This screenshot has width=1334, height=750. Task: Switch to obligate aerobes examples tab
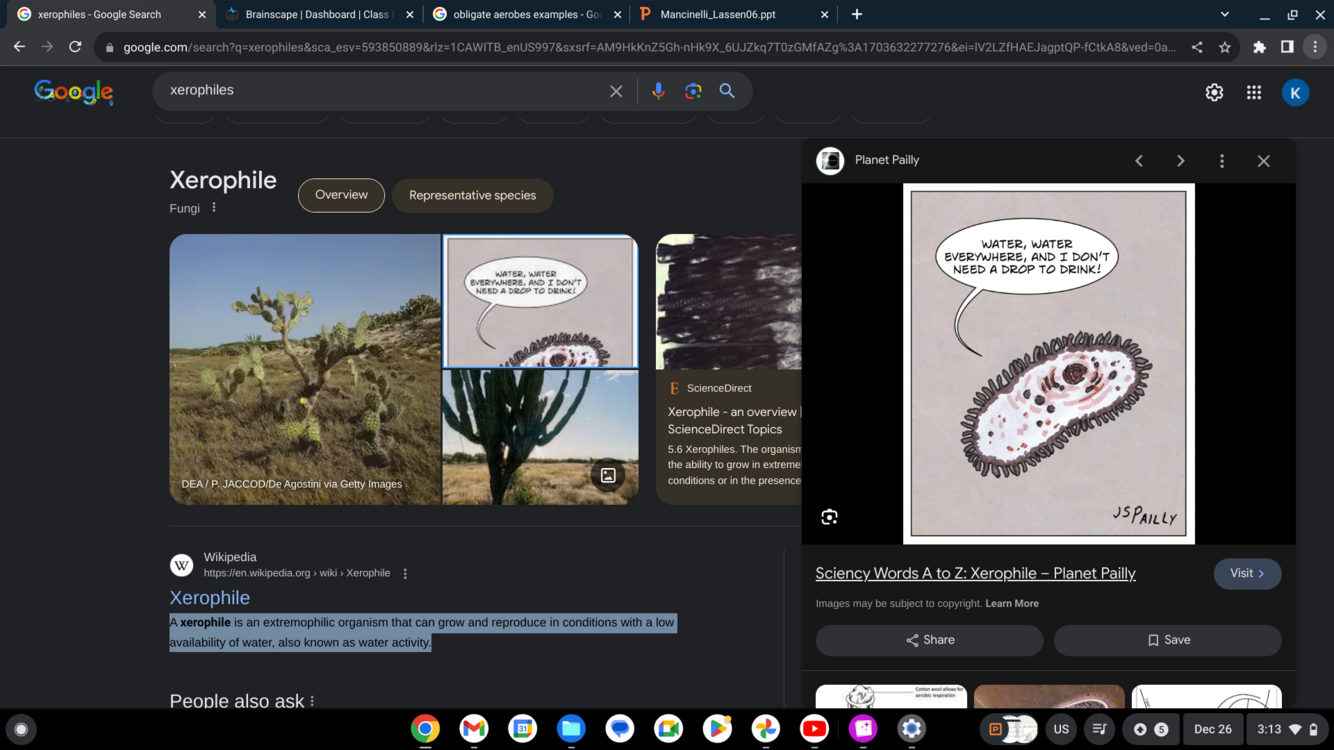(x=526, y=14)
